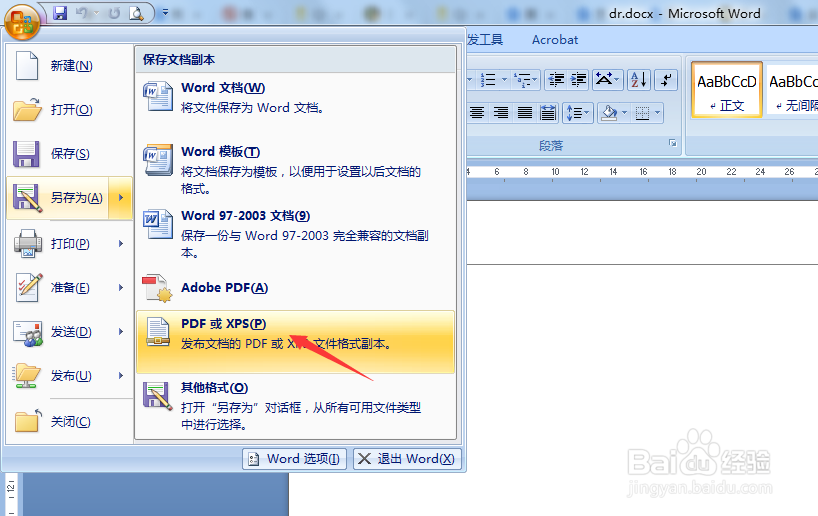Click the Word 97-2003 document icon

[158, 224]
